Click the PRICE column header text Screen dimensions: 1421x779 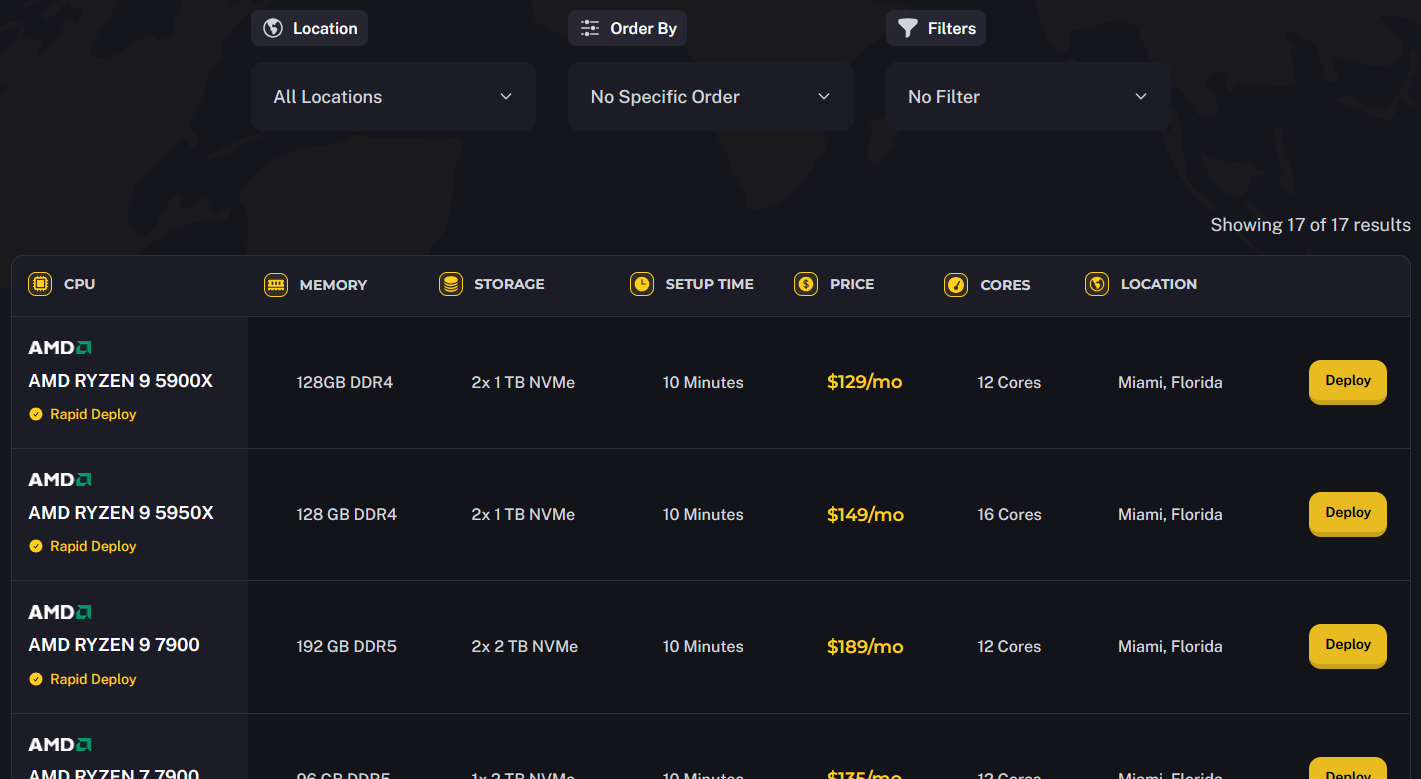852,284
